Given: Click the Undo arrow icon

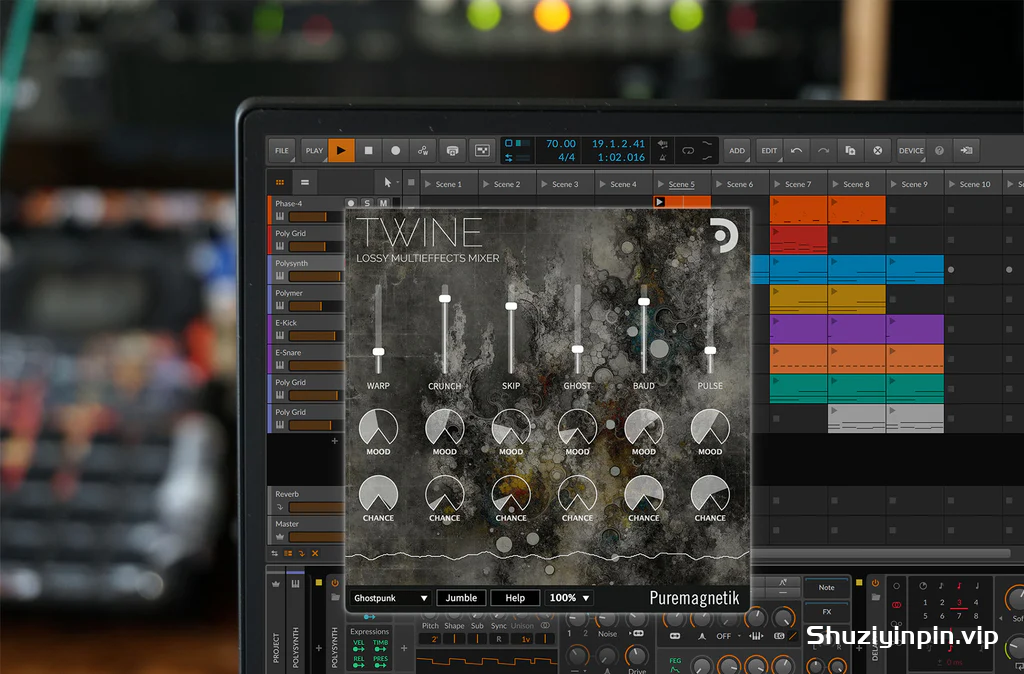Looking at the screenshot, I should 796,150.
